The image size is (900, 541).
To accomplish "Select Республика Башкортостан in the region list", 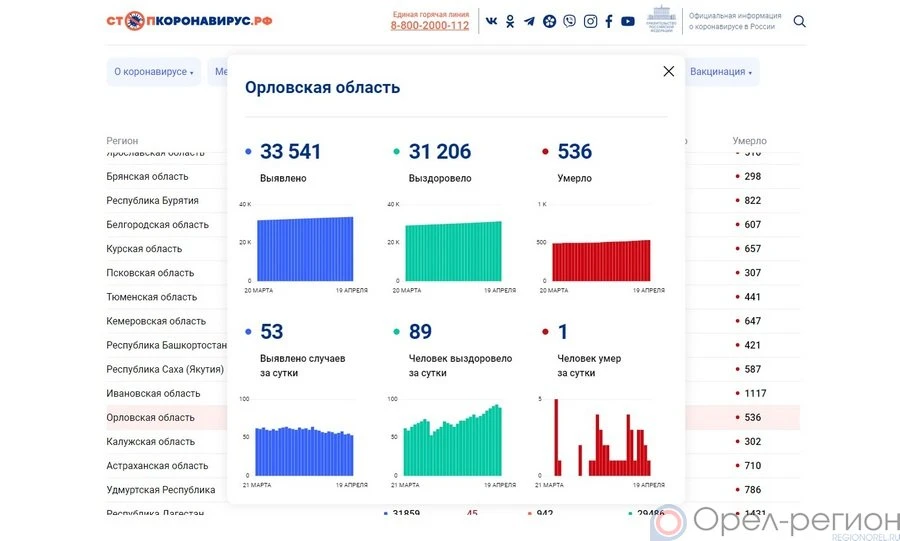I will click(x=164, y=346).
